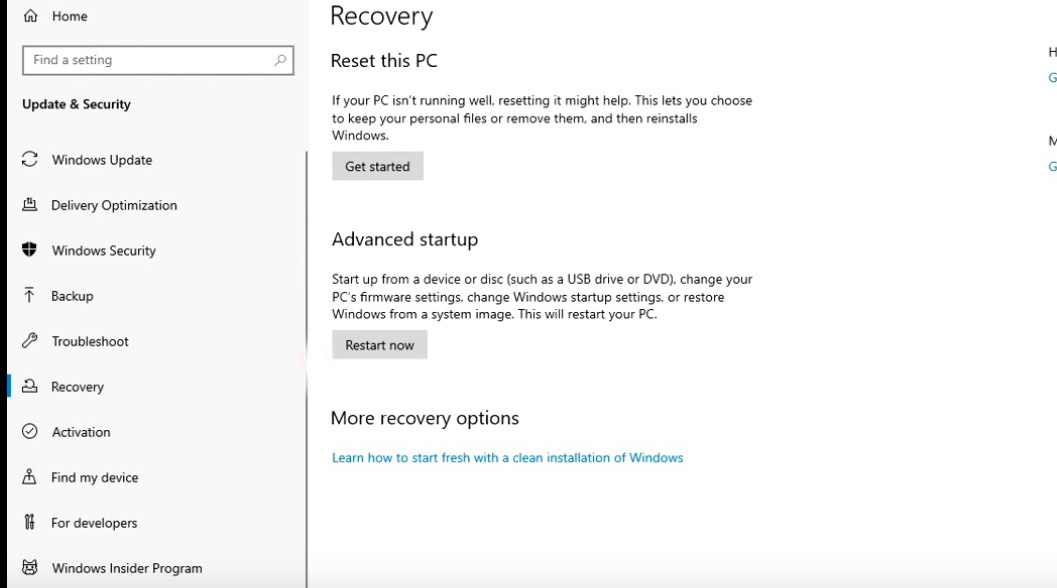The width and height of the screenshot is (1057, 588).
Task: Click the Windows Update sync arrows icon
Action: (30, 160)
